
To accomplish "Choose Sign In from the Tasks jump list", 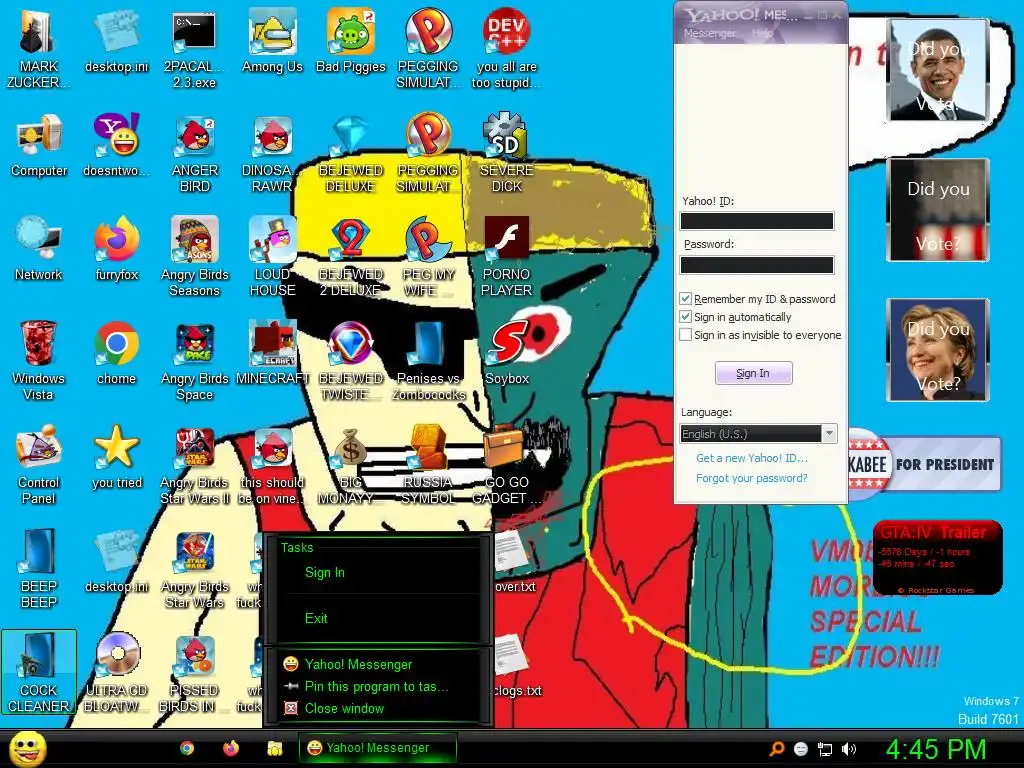I will click(325, 572).
